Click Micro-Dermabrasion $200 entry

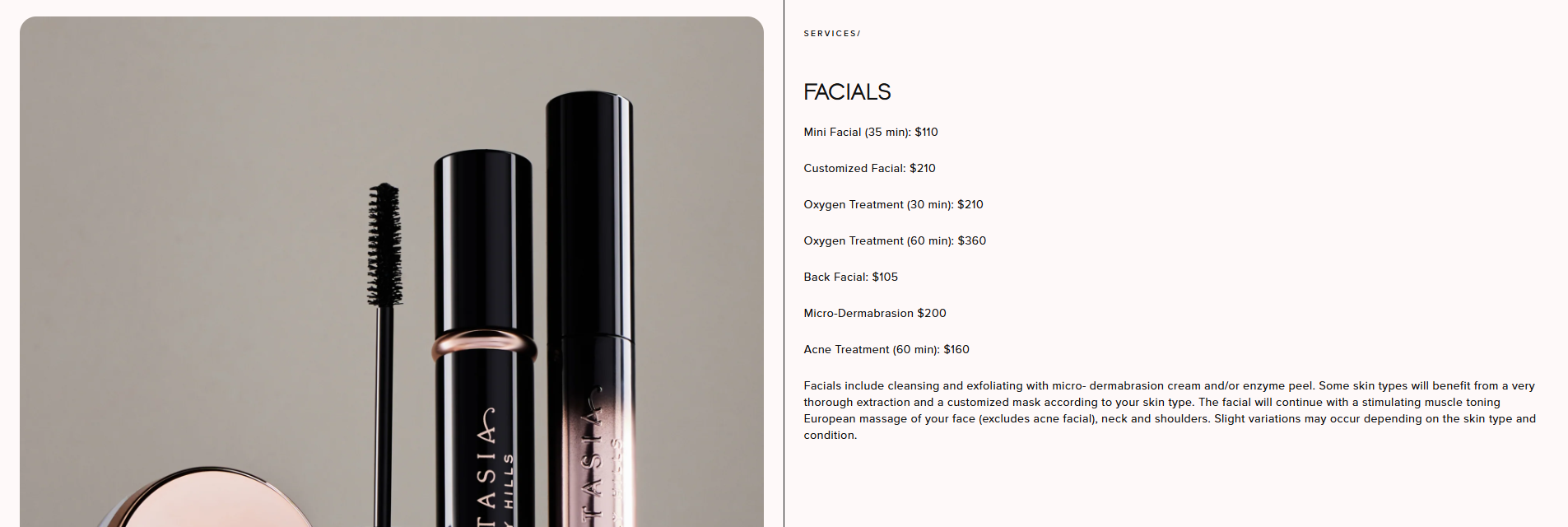tap(875, 313)
